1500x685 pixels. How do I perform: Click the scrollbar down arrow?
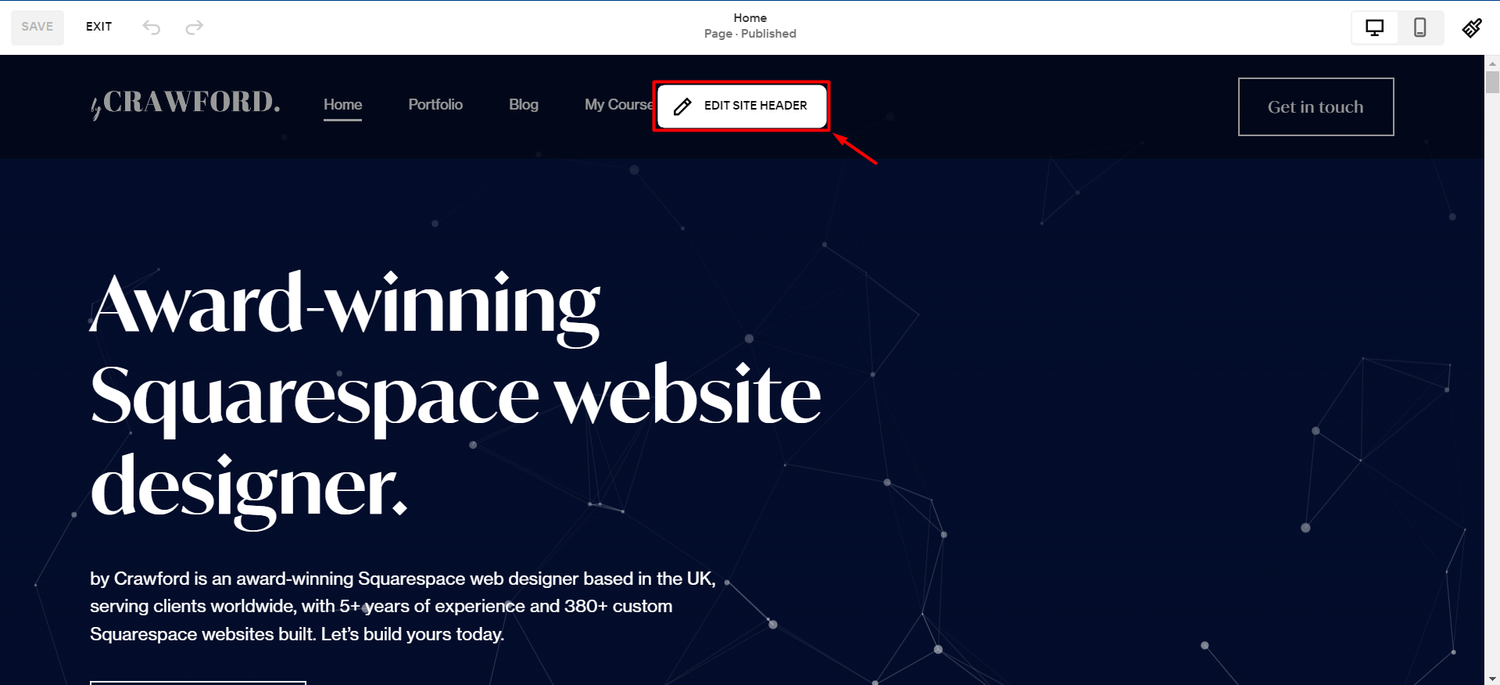[x=1492, y=677]
